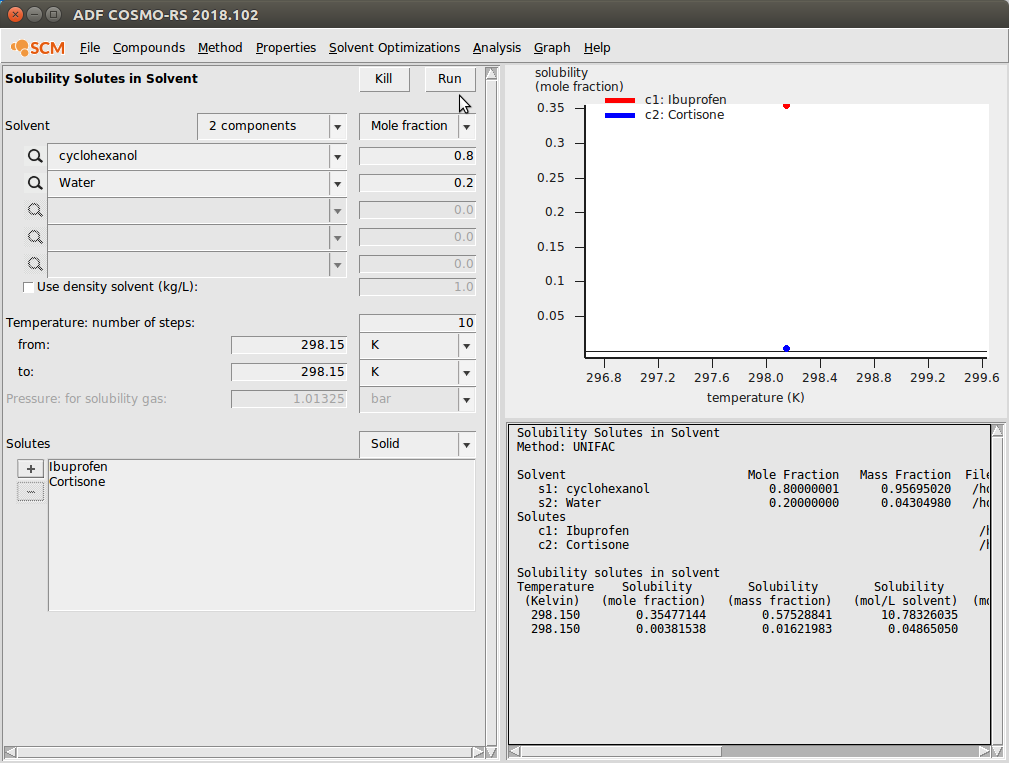Click the solubility value 0.00381538
The height and width of the screenshot is (763, 1009).
pos(671,629)
